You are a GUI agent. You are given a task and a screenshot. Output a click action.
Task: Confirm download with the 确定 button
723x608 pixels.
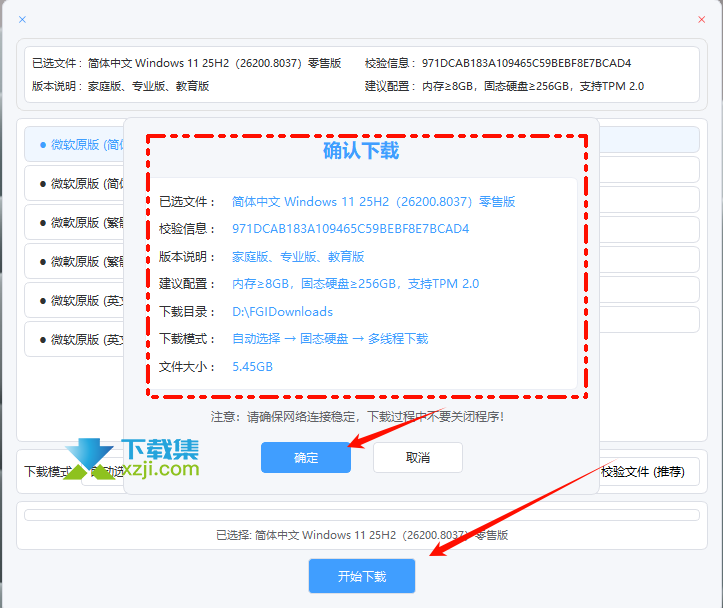pos(306,457)
